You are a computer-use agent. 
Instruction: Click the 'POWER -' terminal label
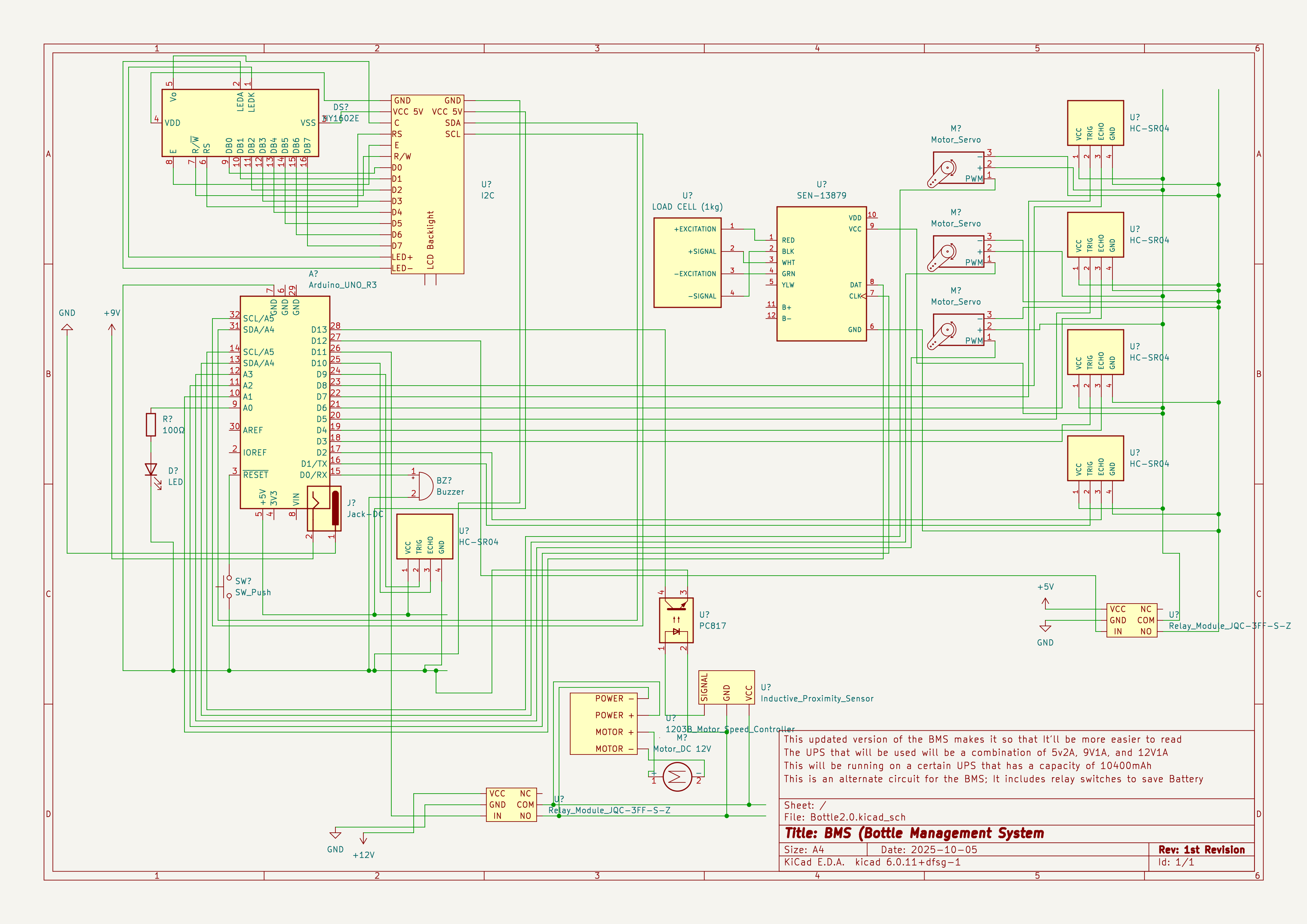pos(615,699)
